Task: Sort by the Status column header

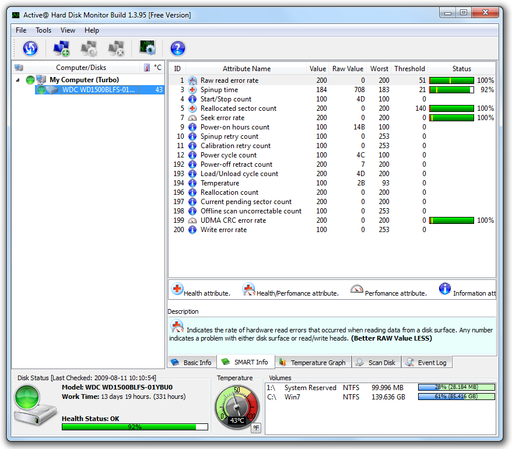Action: 461,69
